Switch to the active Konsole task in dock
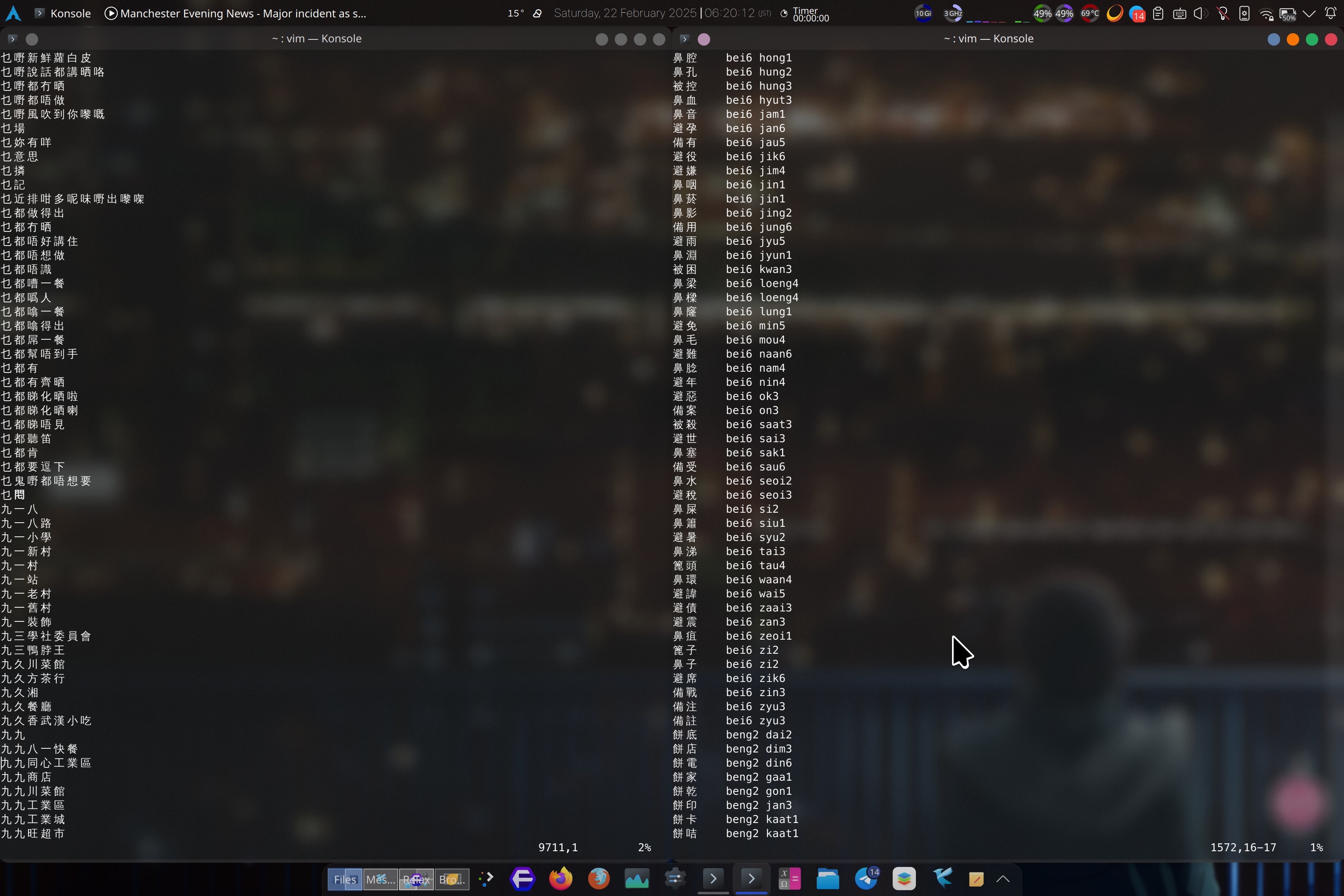 (751, 879)
